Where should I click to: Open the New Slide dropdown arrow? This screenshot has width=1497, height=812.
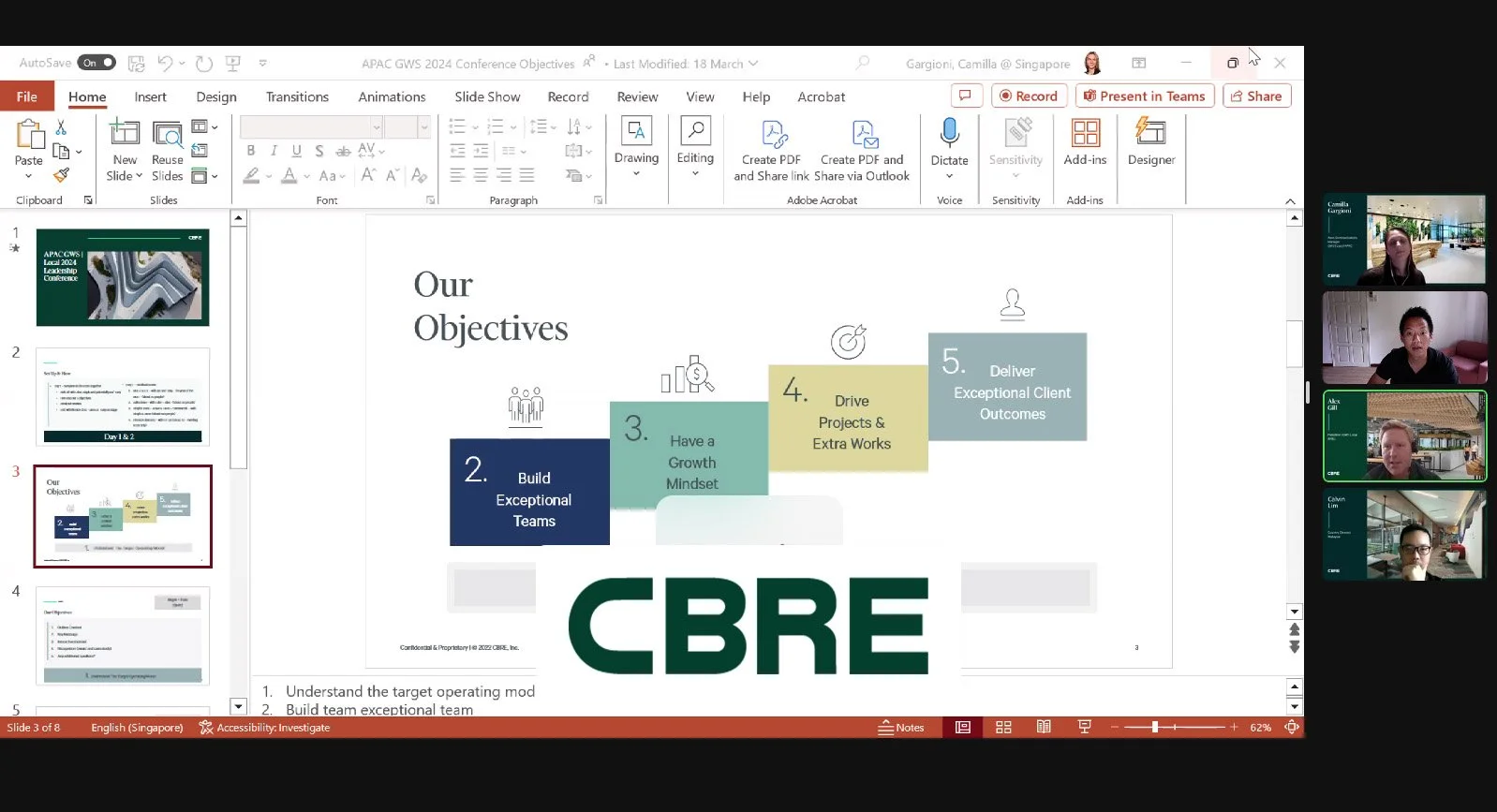tap(139, 176)
